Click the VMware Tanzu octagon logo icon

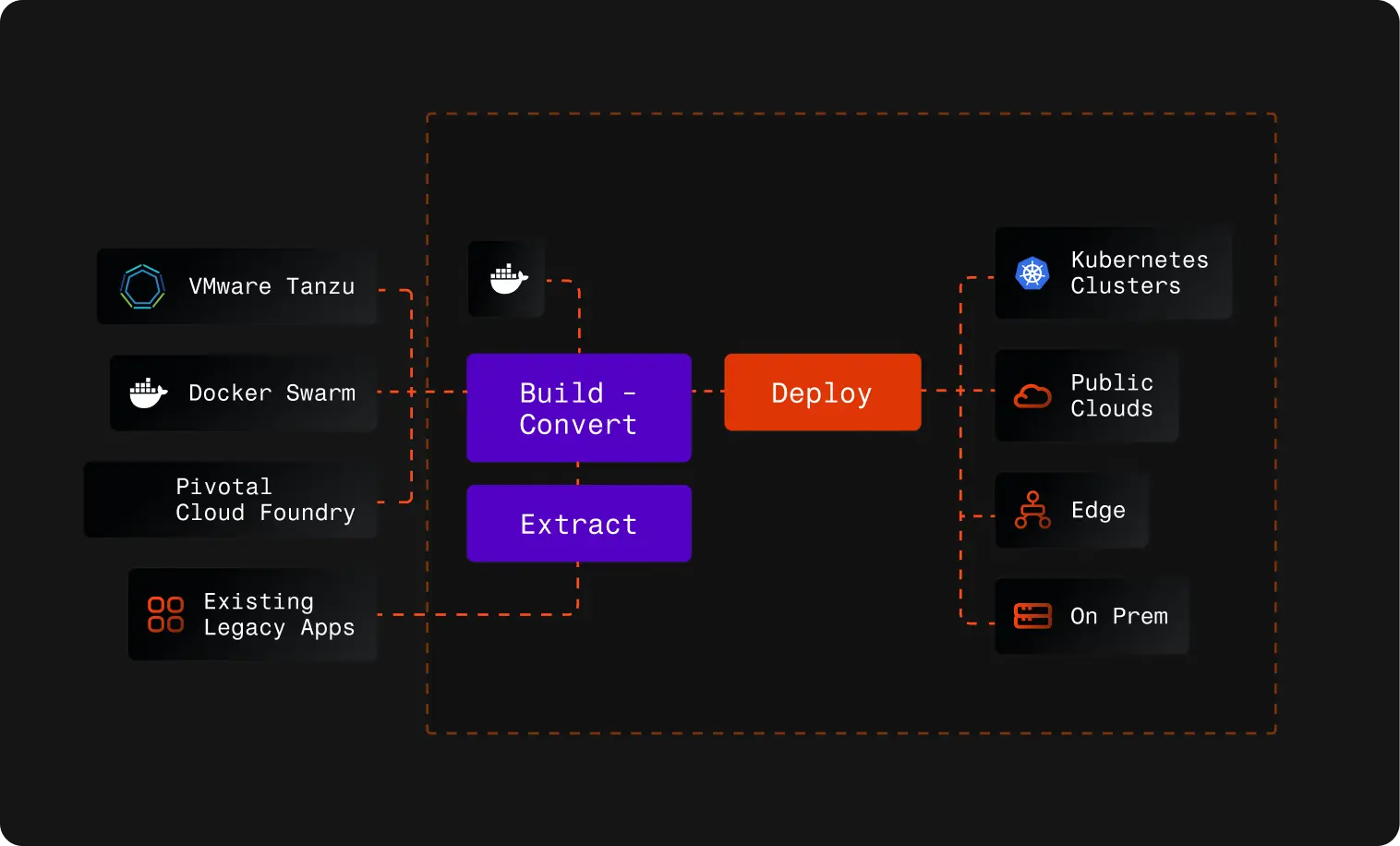(142, 286)
